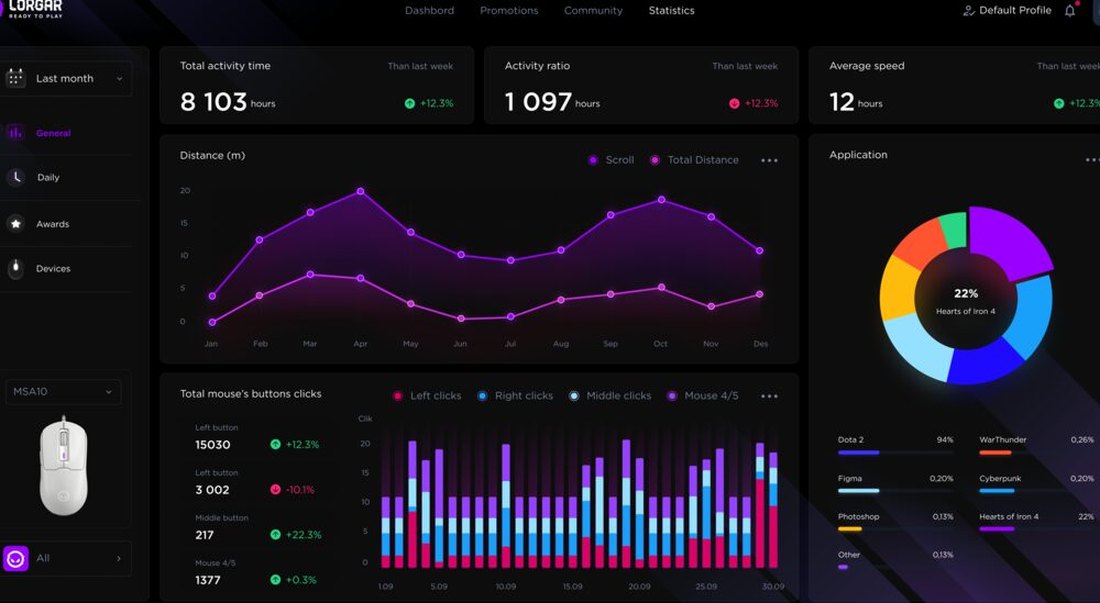Open Distance chart three-dot menu
Screen dimensions: 1100x603
pos(770,161)
